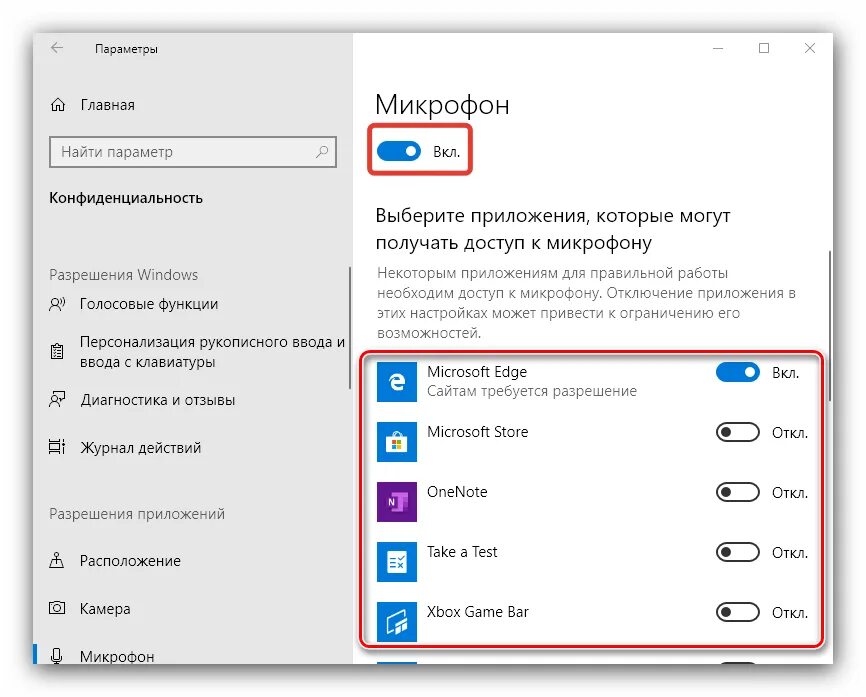This screenshot has height=697, width=866.
Task: Click the sidebar vertical scrollbar
Action: [x=350, y=328]
